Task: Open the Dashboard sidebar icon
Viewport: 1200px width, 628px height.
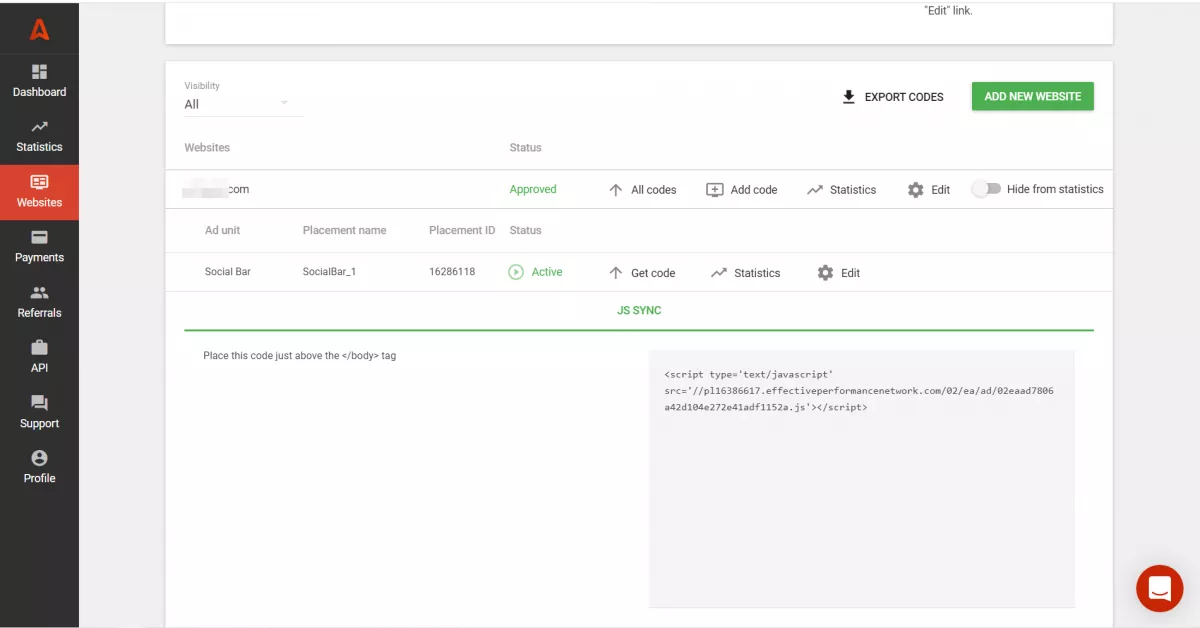Action: click(39, 72)
